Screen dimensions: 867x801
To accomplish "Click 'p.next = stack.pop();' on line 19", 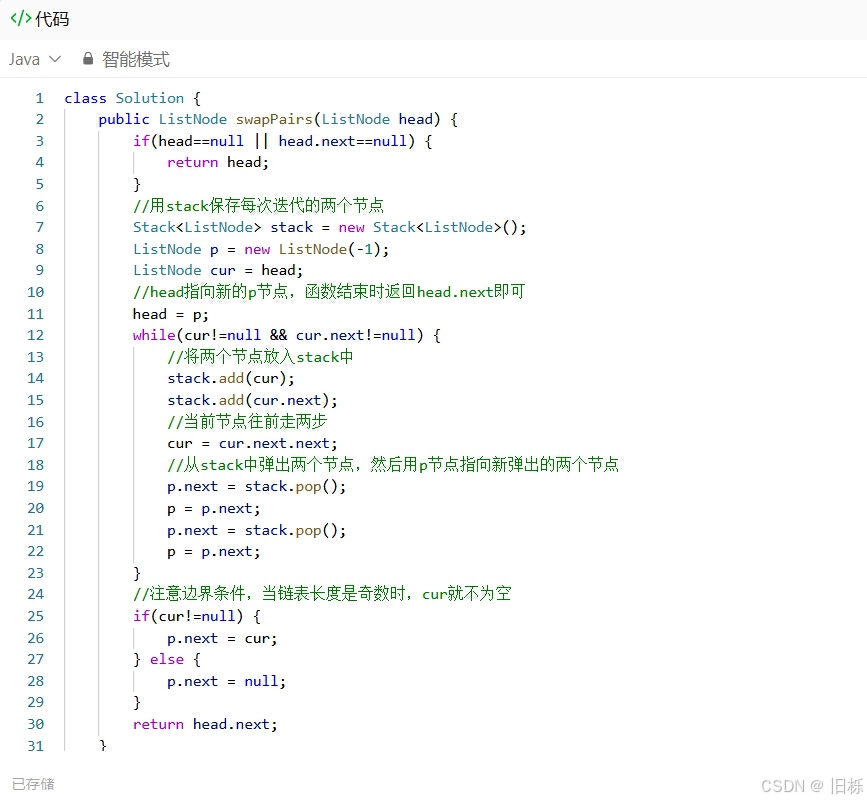I will (257, 486).
